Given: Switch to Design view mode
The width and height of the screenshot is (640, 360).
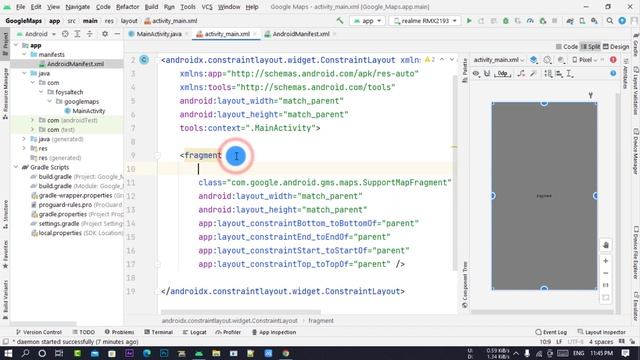Looking at the screenshot, I should click(616, 47).
